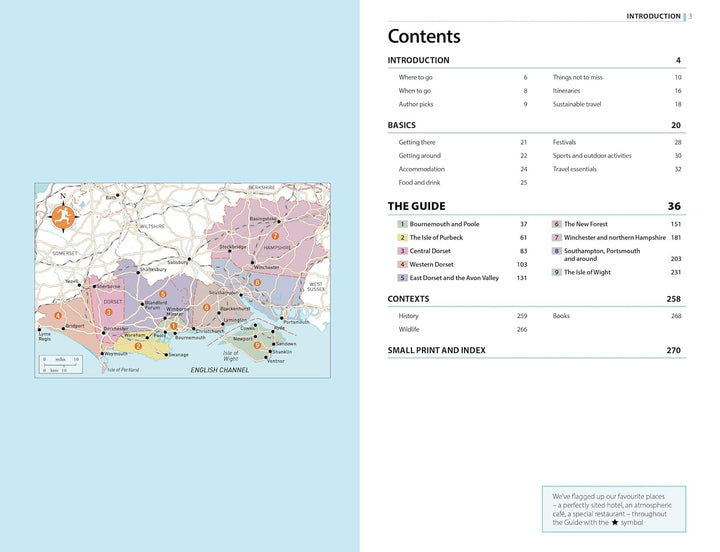The height and width of the screenshot is (552, 720).
Task: Click 'INTRODUCTION' running header at page top
Action: pos(653,16)
